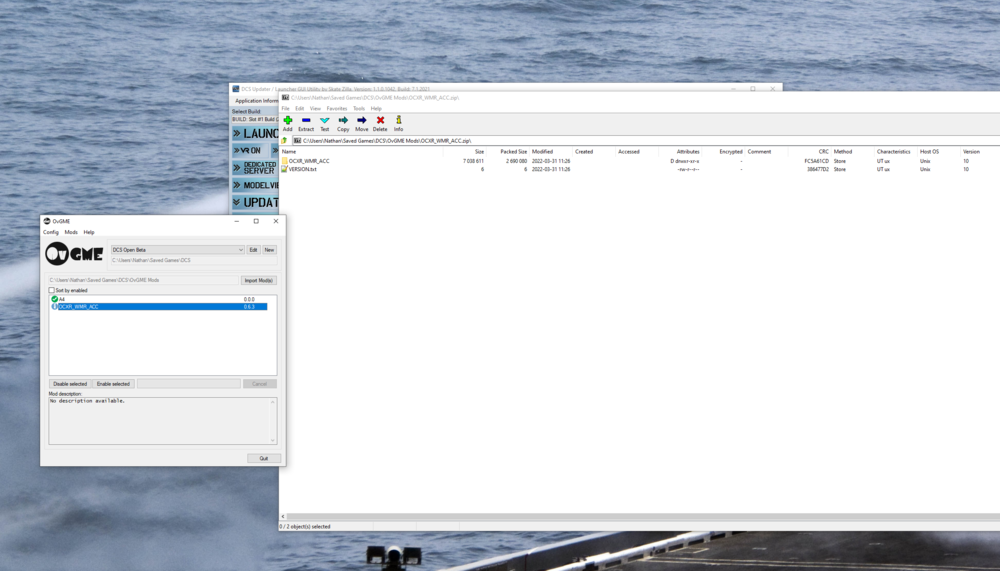Sort 7-Zip list by Method column
Screen dimensions: 1000x571
coord(852,152)
